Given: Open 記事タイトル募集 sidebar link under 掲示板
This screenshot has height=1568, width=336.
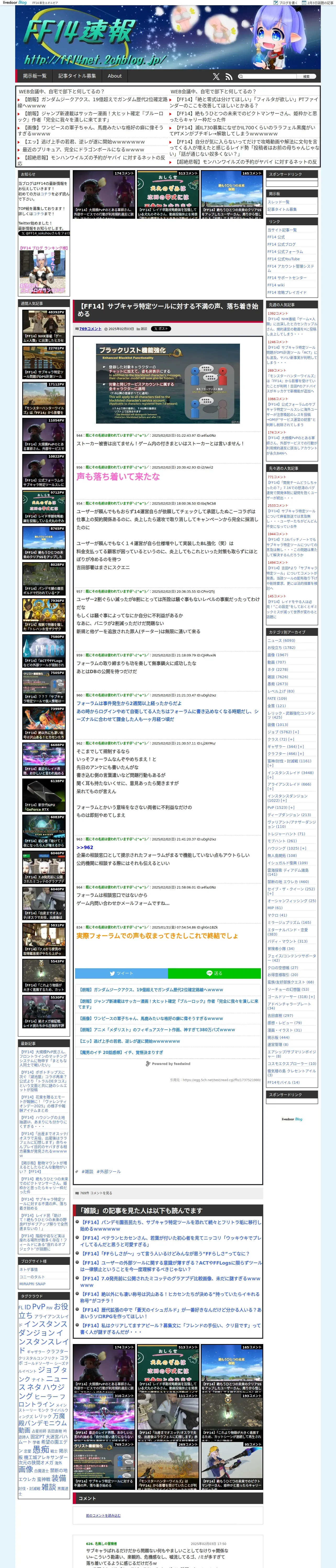Looking at the screenshot, I should pyautogui.click(x=282, y=209).
